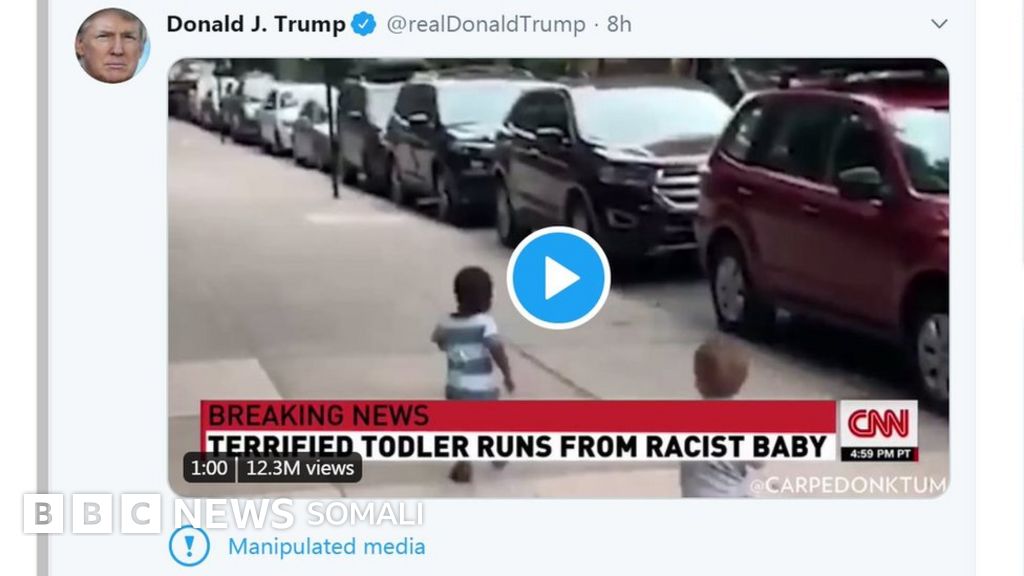Open the @realDonaldTrump handle link
The width and height of the screenshot is (1024, 576).
pyautogui.click(x=486, y=24)
